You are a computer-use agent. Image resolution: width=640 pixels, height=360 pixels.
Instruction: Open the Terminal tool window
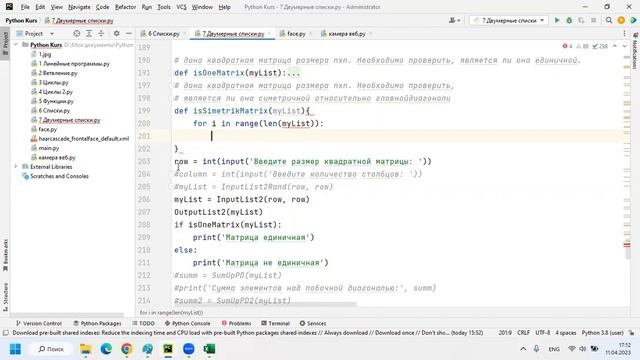coord(275,323)
